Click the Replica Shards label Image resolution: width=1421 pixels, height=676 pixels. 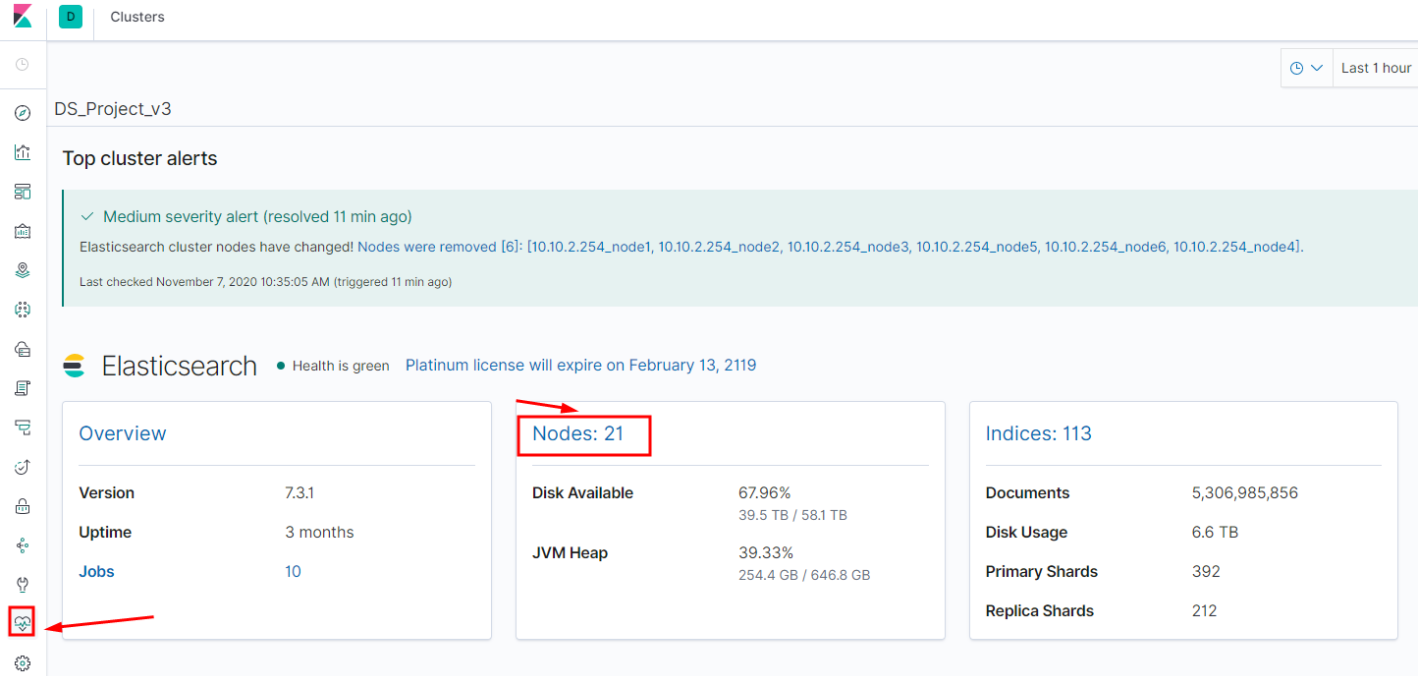coord(1039,611)
